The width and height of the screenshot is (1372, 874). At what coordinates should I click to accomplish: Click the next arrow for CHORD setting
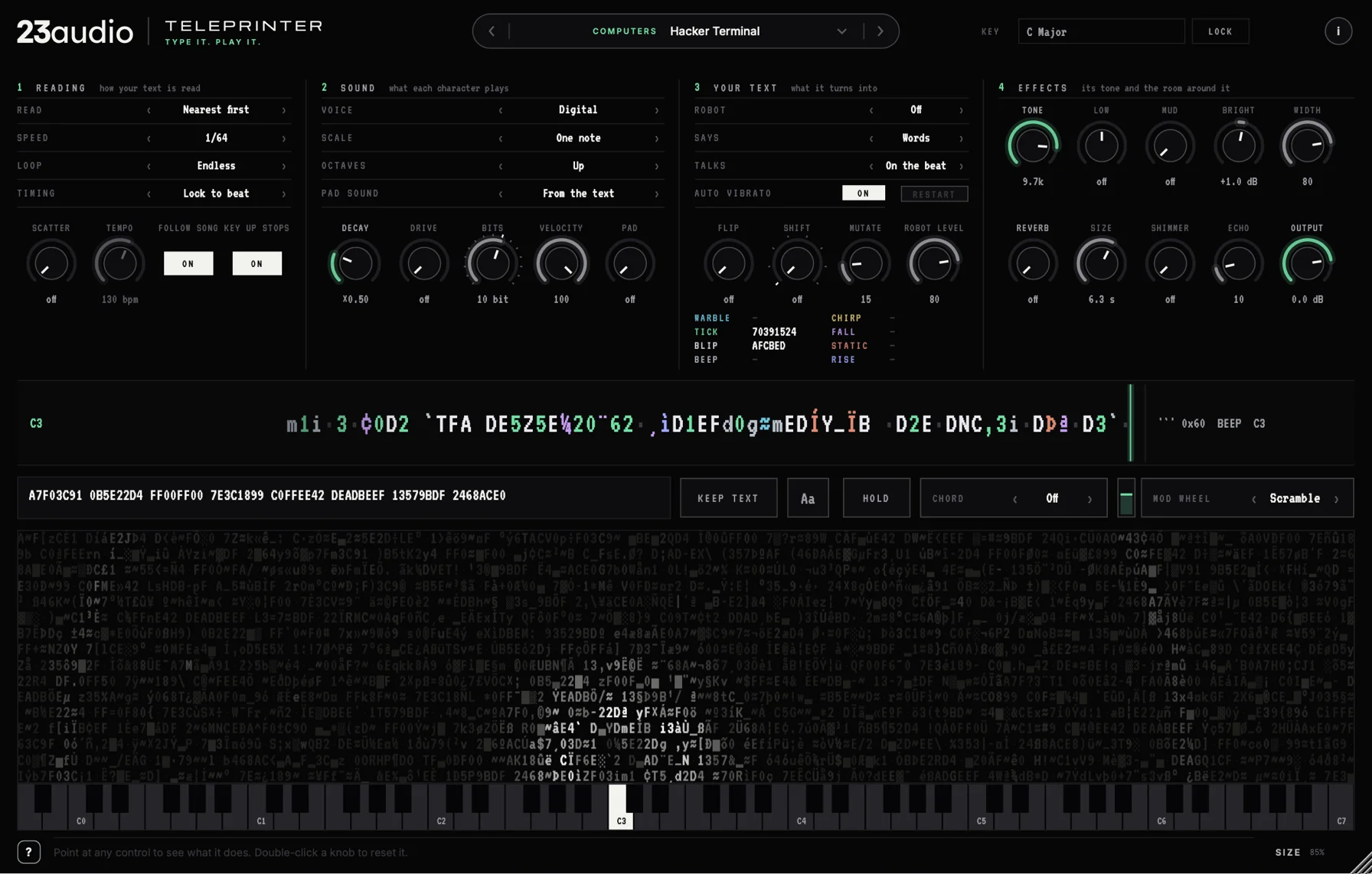tap(1089, 499)
